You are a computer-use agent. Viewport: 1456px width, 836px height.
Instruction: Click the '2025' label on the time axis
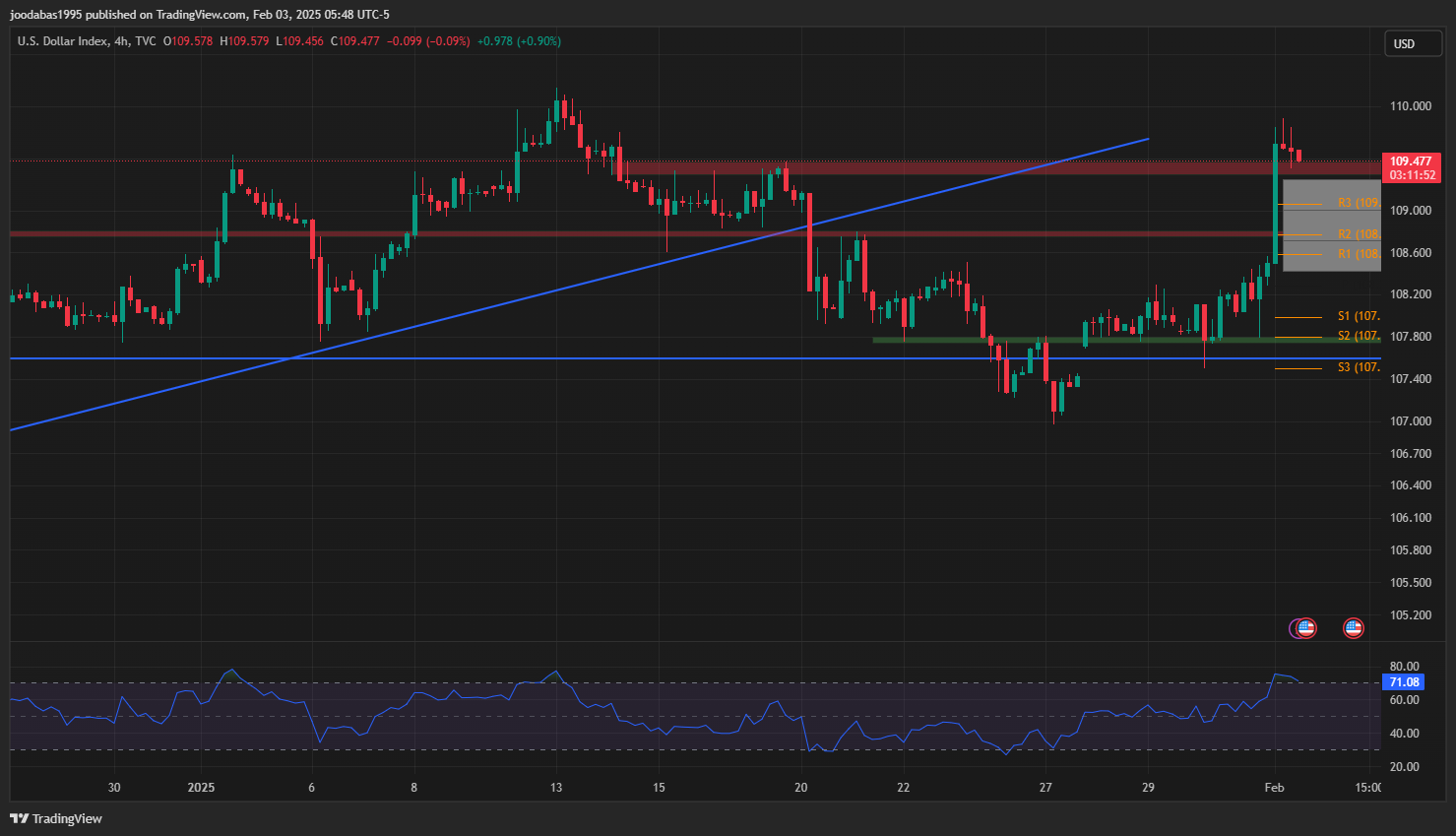click(201, 787)
